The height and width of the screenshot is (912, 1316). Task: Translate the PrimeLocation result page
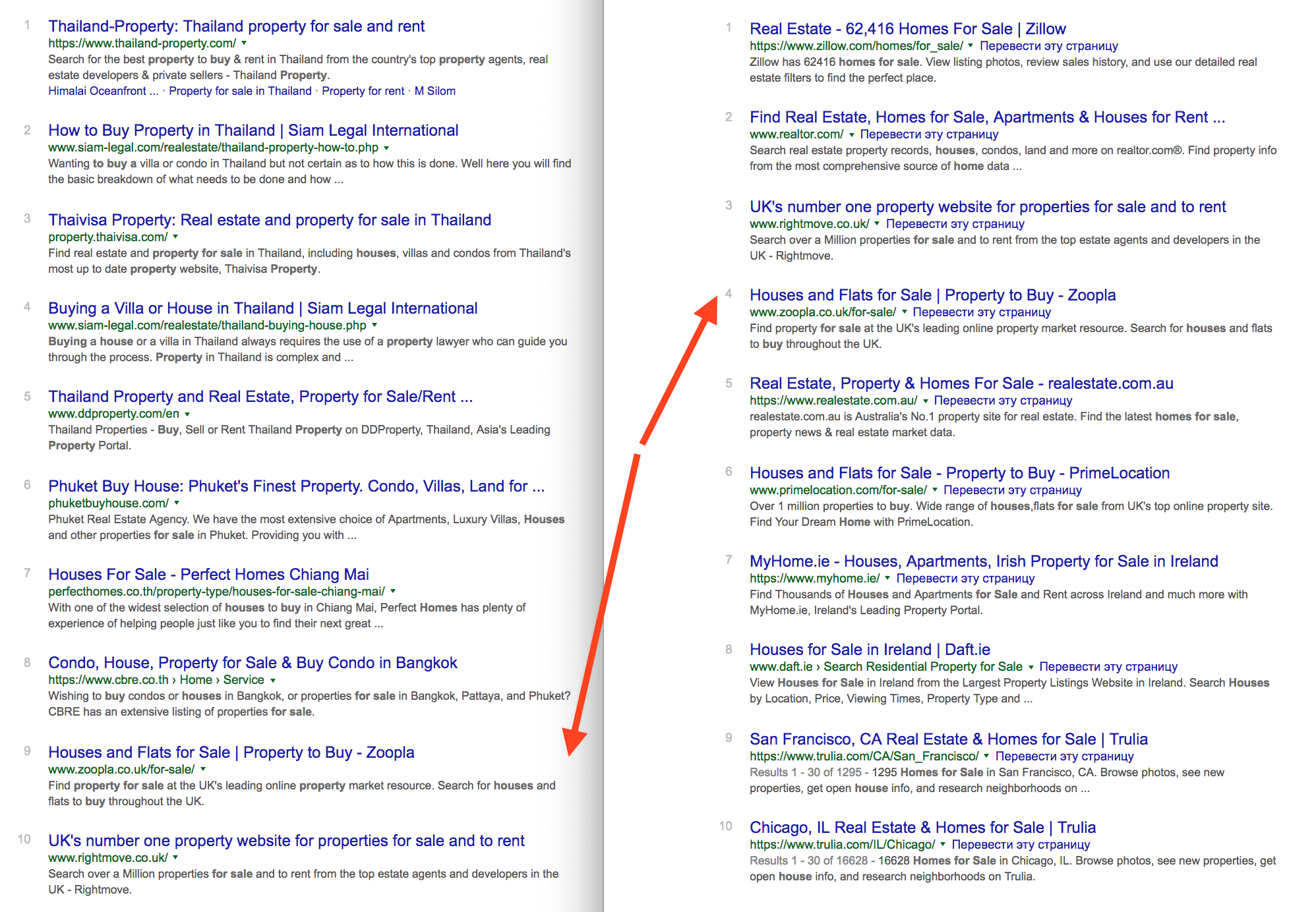coord(1012,490)
